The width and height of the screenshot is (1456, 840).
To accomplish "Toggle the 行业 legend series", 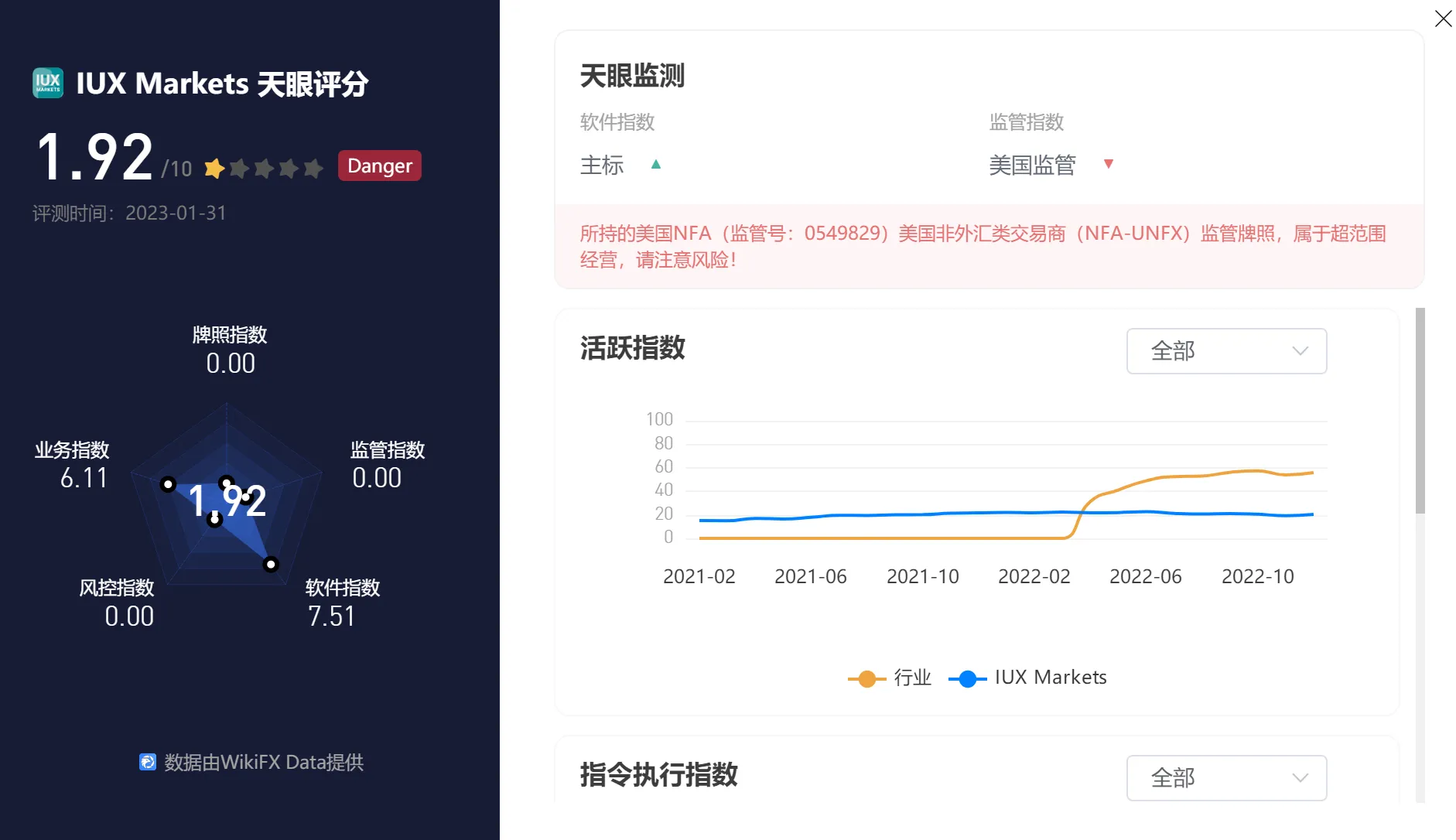I will point(890,678).
